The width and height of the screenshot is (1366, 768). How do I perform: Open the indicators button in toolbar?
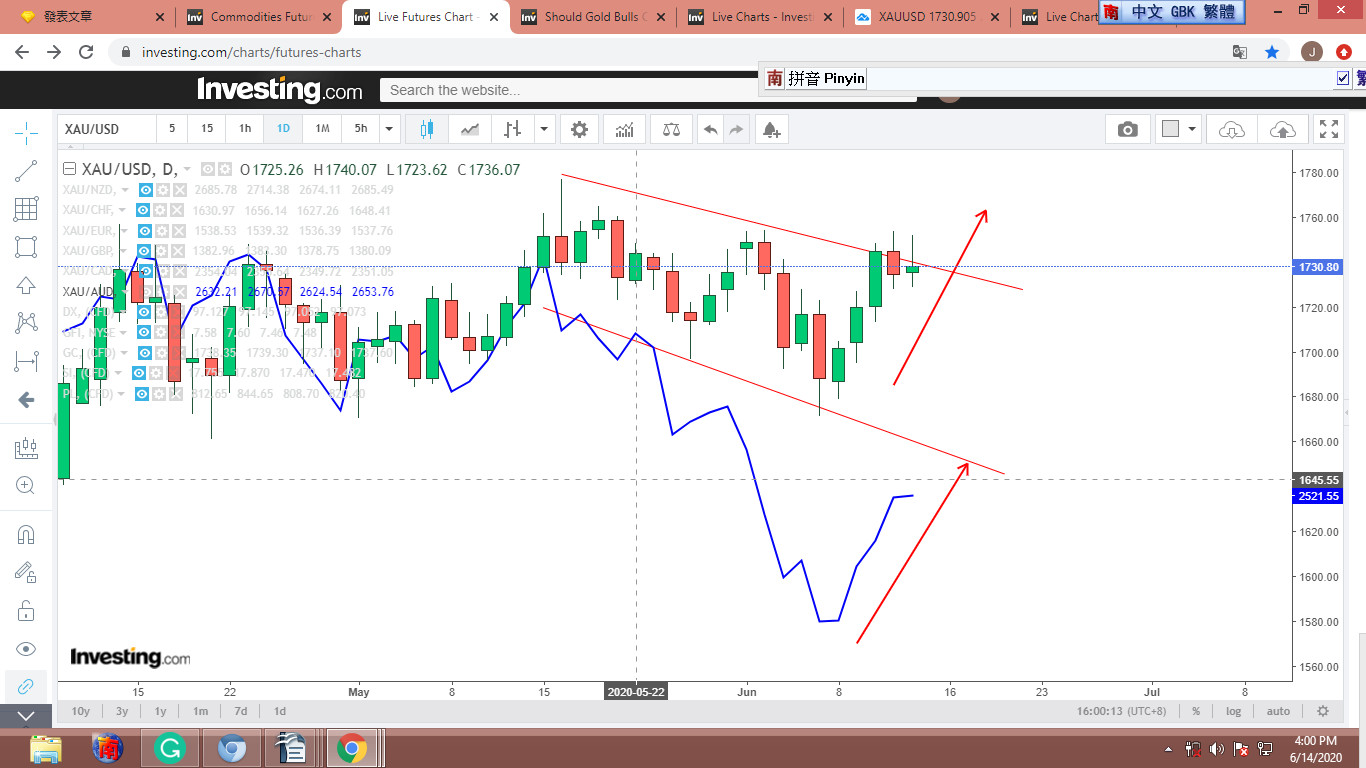[625, 129]
